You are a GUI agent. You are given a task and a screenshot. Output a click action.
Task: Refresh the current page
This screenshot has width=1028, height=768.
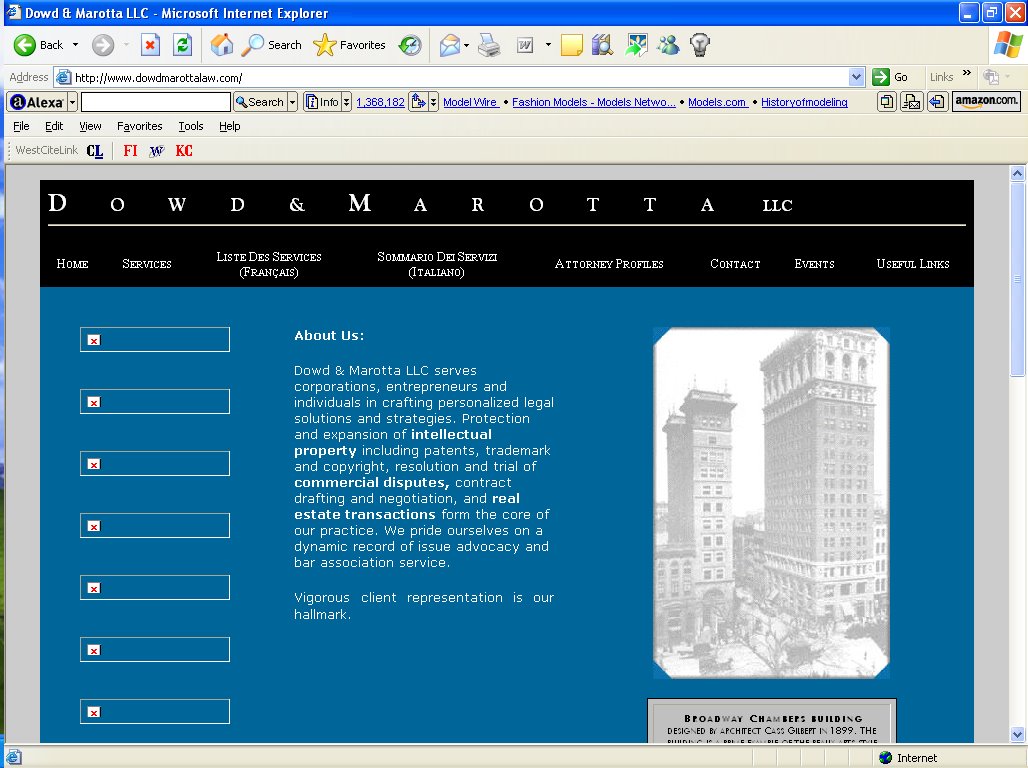[182, 45]
